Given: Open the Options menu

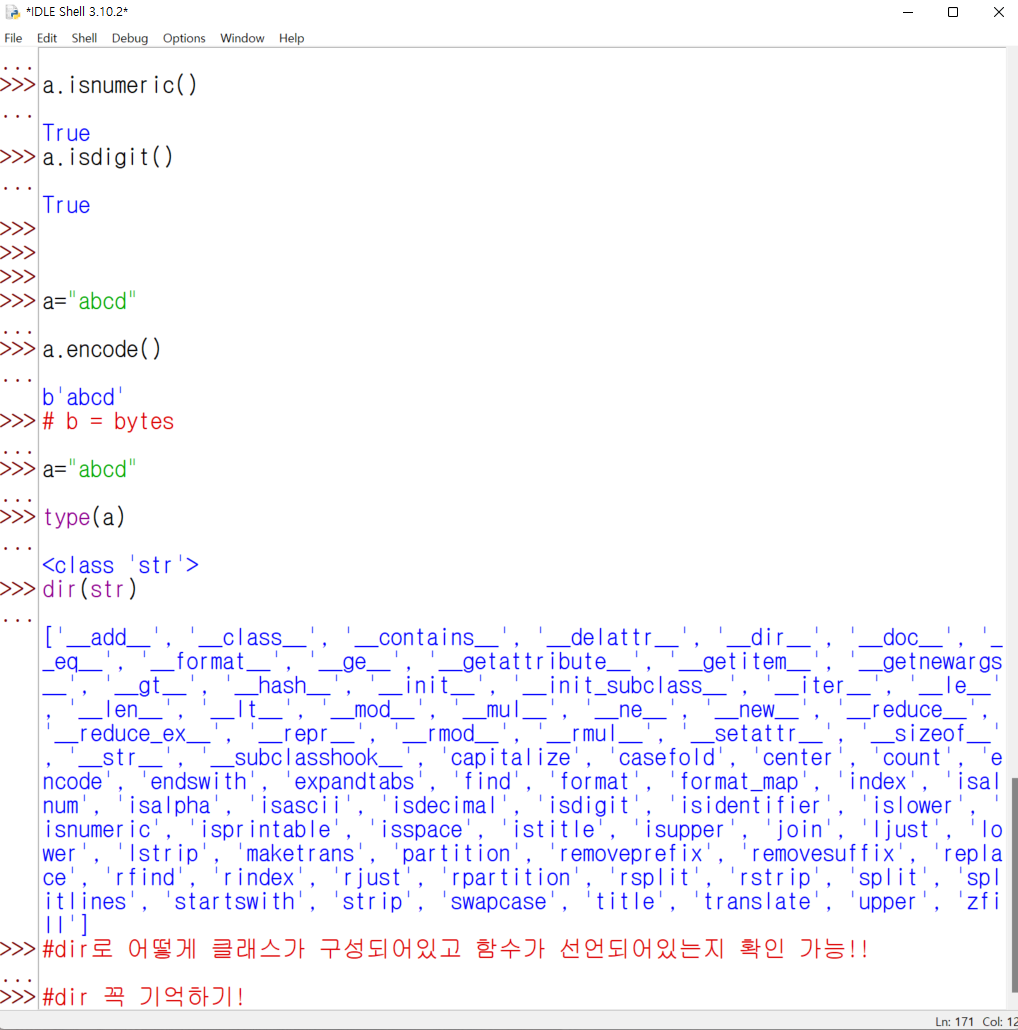Looking at the screenshot, I should point(184,38).
